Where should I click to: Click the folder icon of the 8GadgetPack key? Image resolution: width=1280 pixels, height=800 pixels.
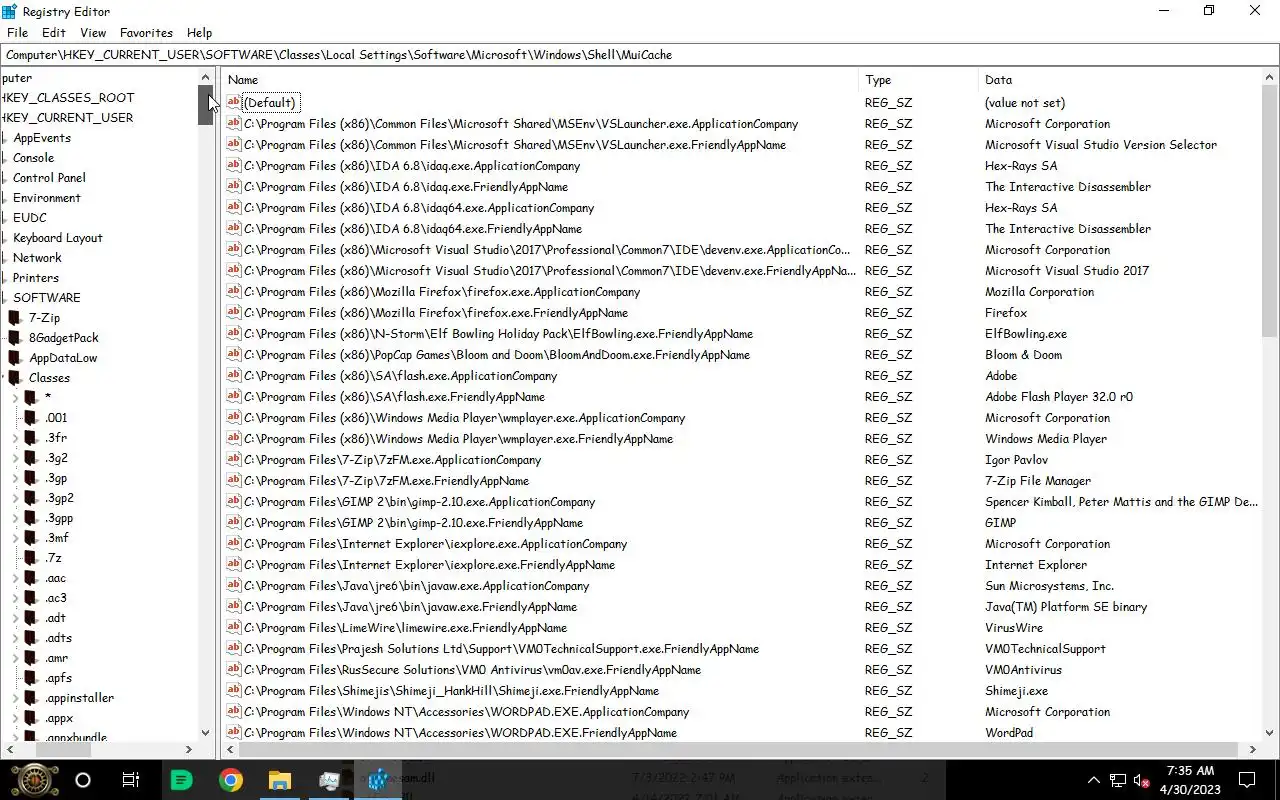[x=14, y=337]
